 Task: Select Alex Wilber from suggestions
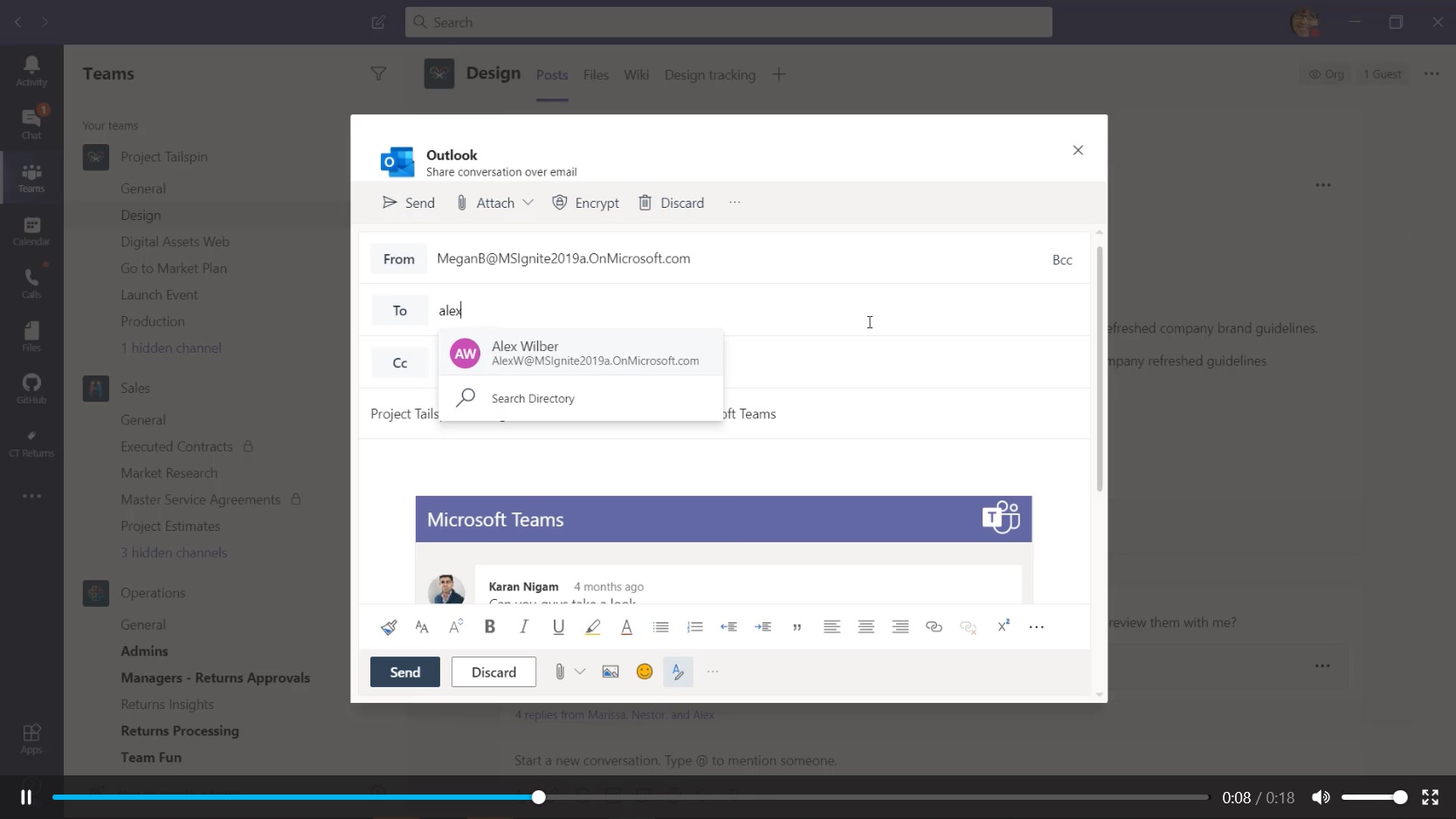(x=581, y=353)
